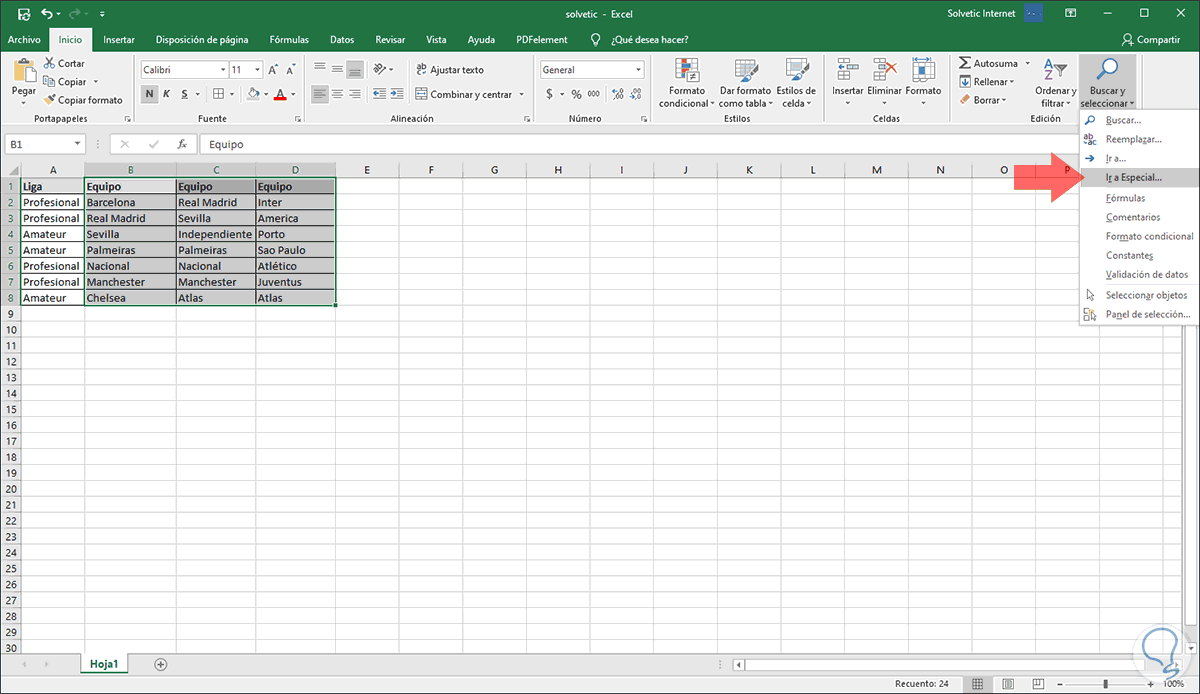Decrease the cell indent

coord(377,94)
